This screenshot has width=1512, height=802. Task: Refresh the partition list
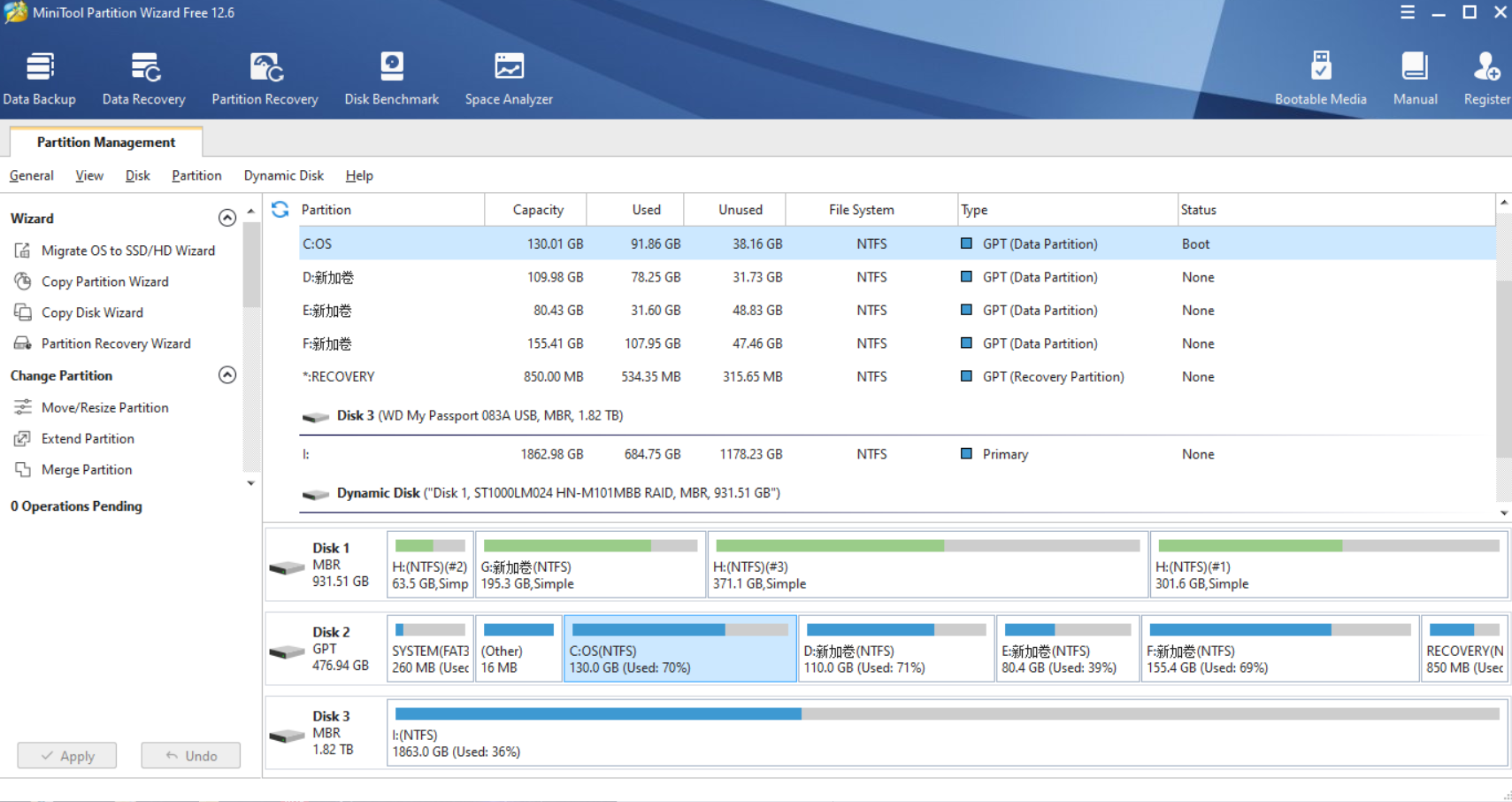tap(280, 210)
